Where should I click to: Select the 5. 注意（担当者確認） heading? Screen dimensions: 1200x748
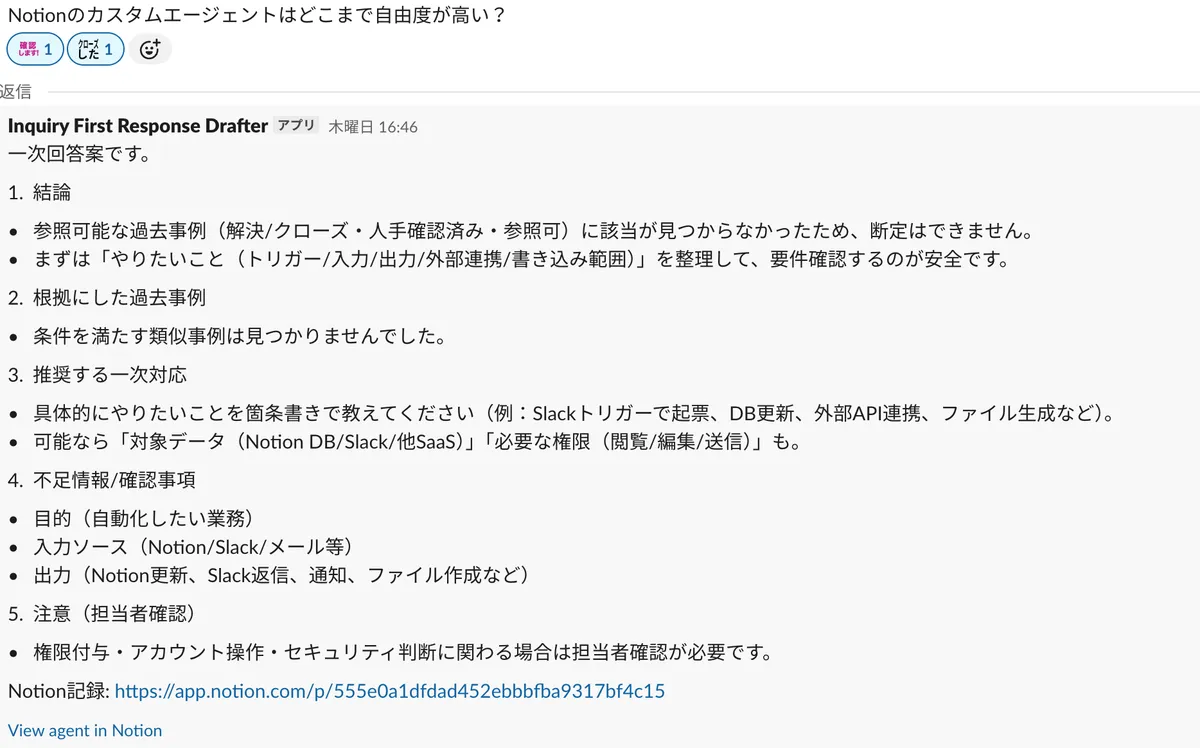pyautogui.click(x=101, y=613)
